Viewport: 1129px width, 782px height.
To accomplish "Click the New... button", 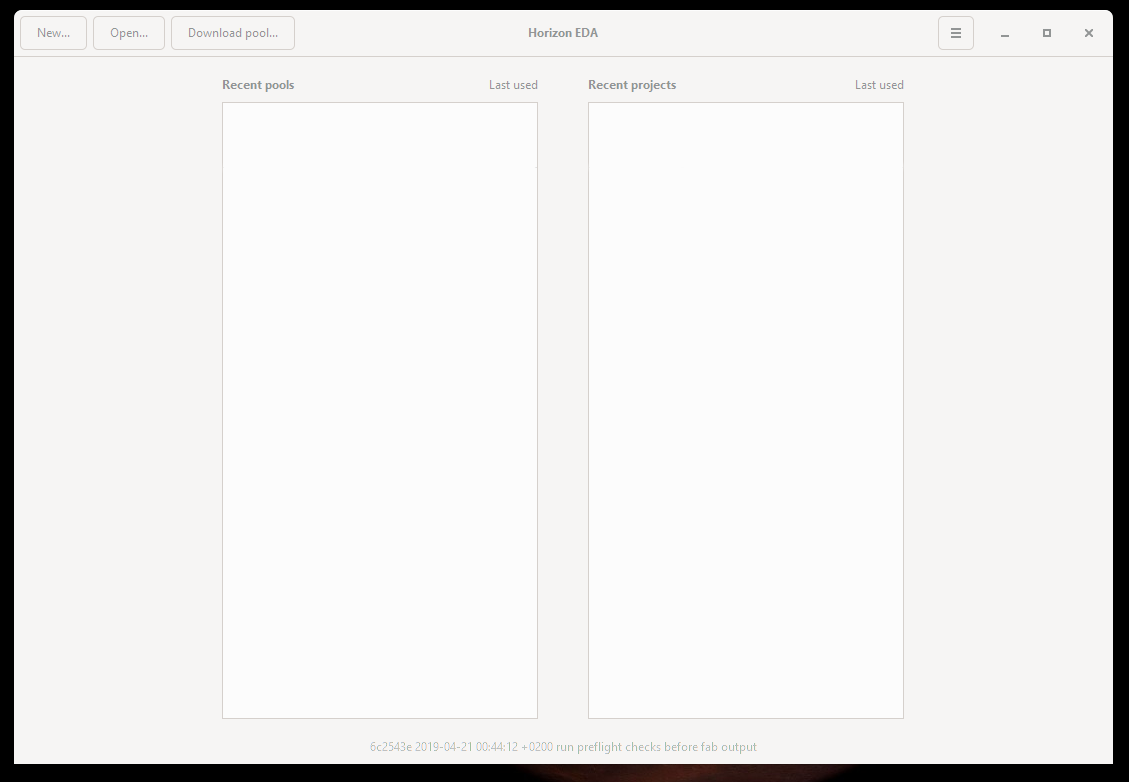I will (x=53, y=33).
